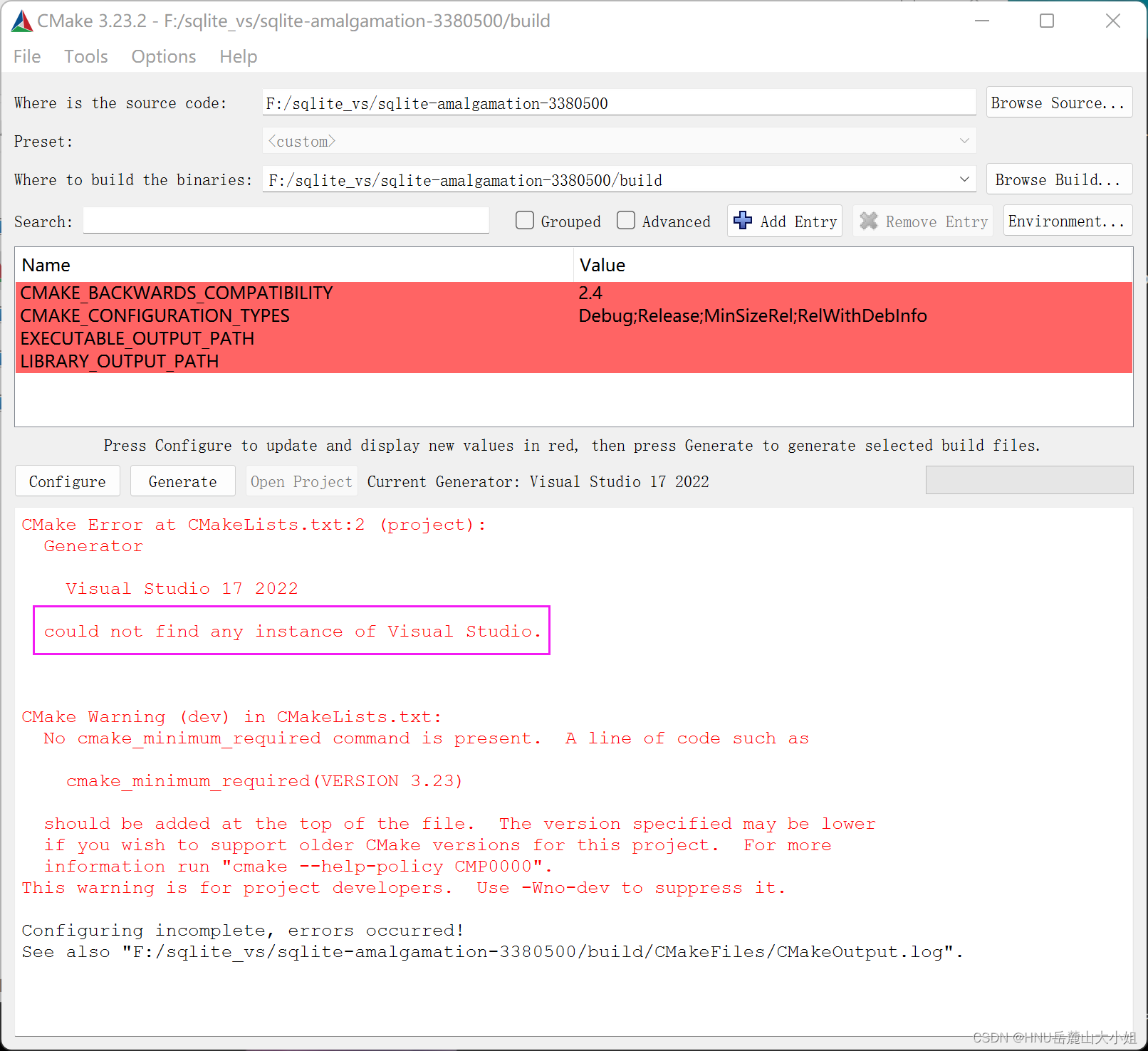The width and height of the screenshot is (1148, 1051).
Task: Click the progress bar next to generator label
Action: pyautogui.click(x=1029, y=480)
